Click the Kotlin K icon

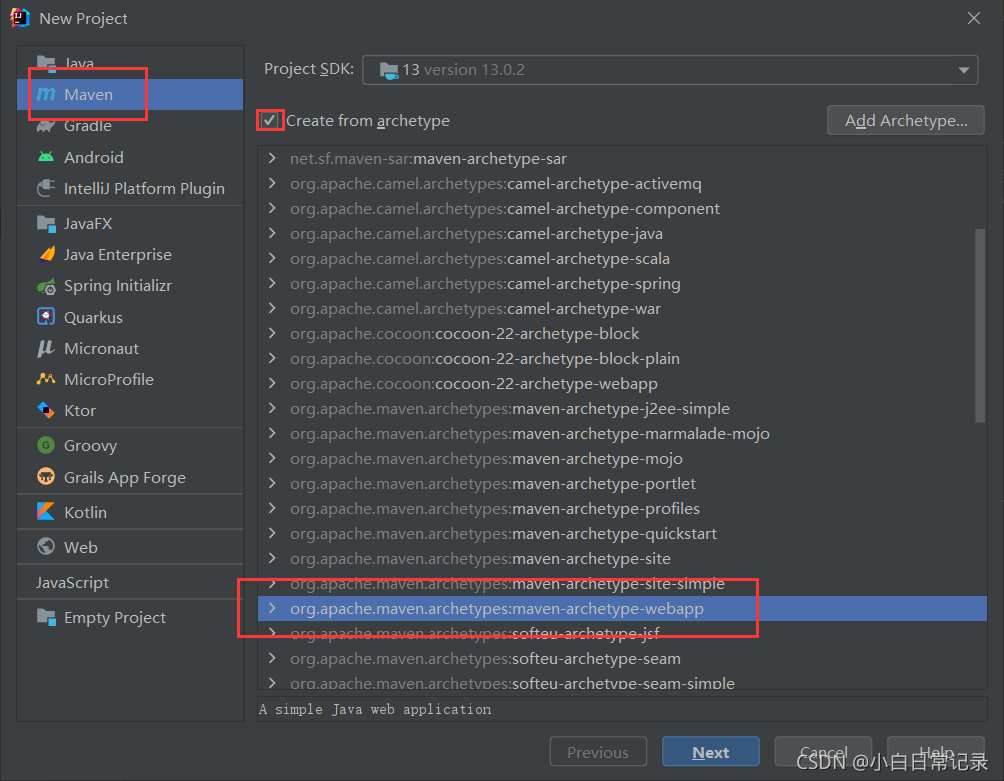pos(46,511)
